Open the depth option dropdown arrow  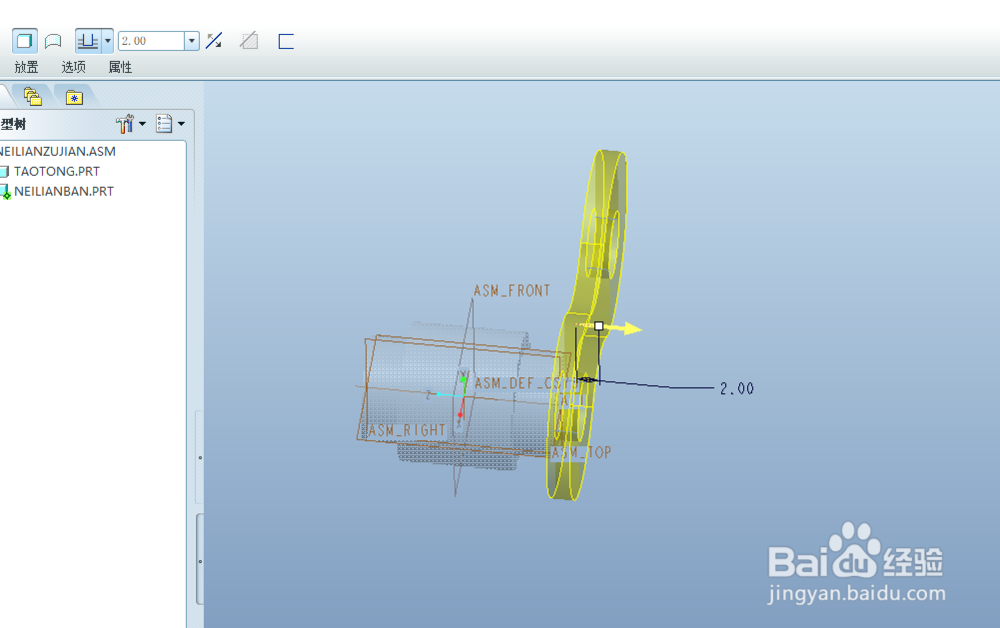(x=108, y=41)
